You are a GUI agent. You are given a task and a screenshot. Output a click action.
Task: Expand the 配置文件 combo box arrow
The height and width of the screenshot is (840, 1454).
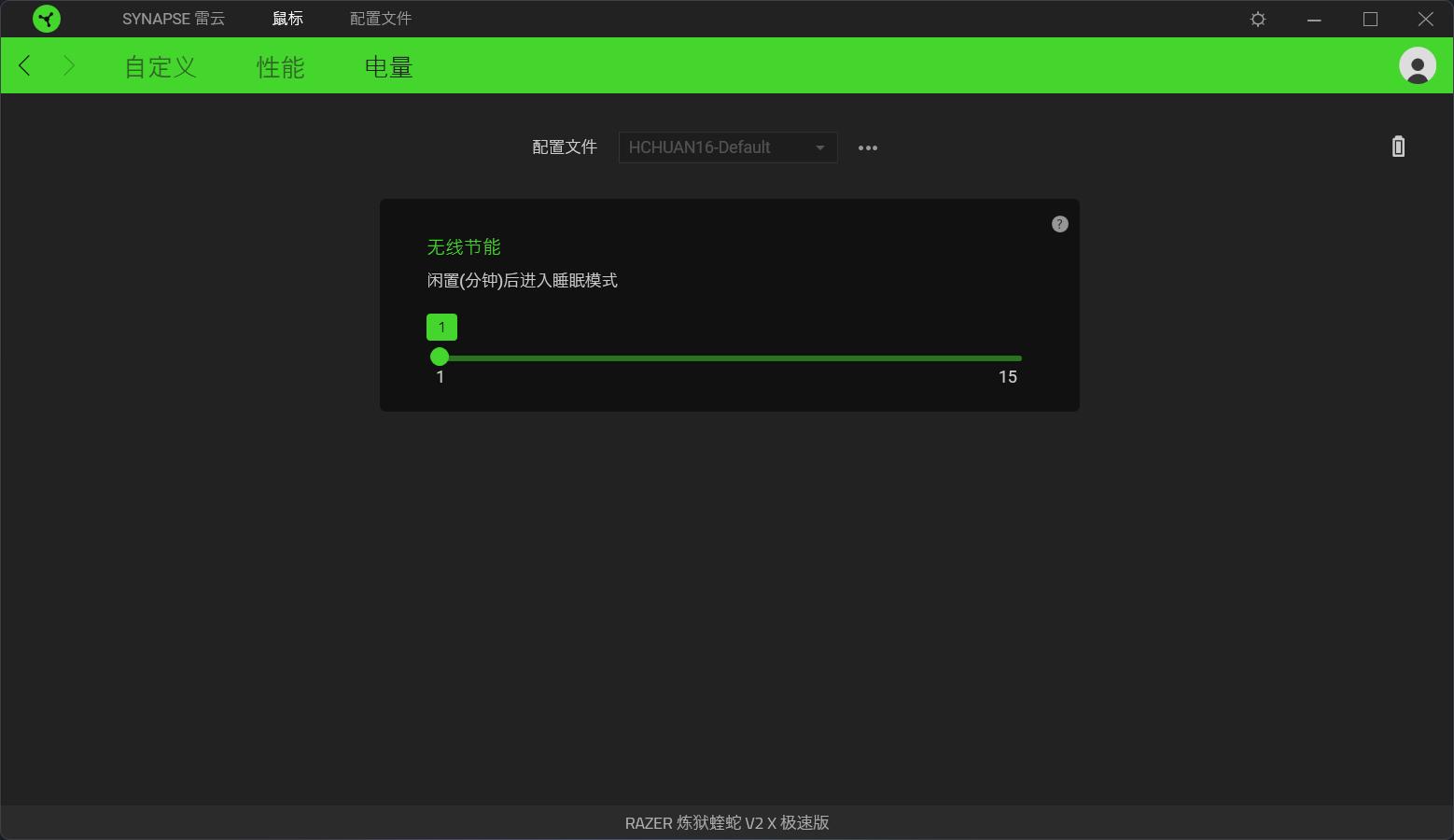tap(820, 147)
